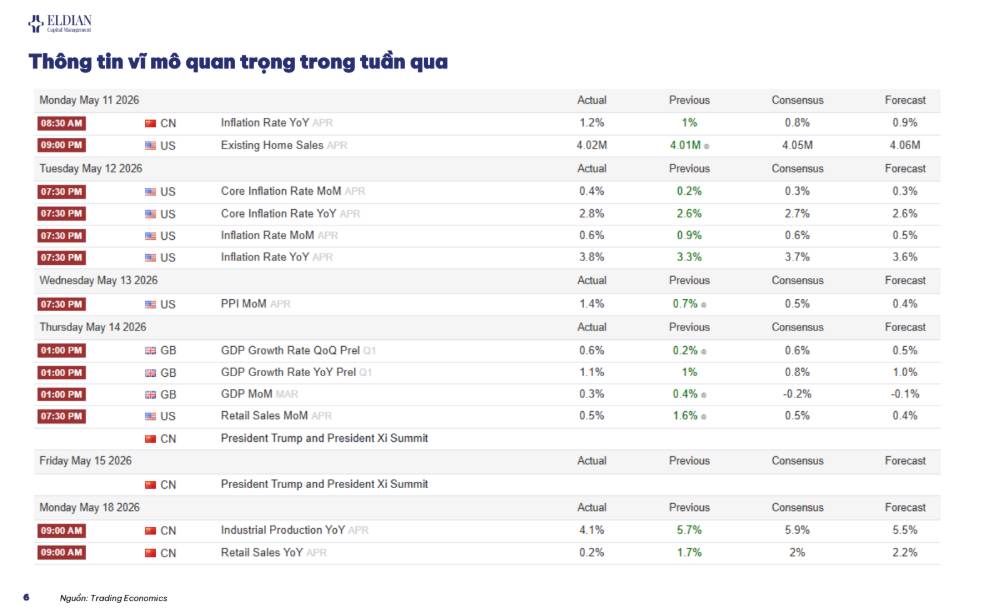
Task: Click the China flag beside Inflation Rate YoY
Action: (x=150, y=124)
